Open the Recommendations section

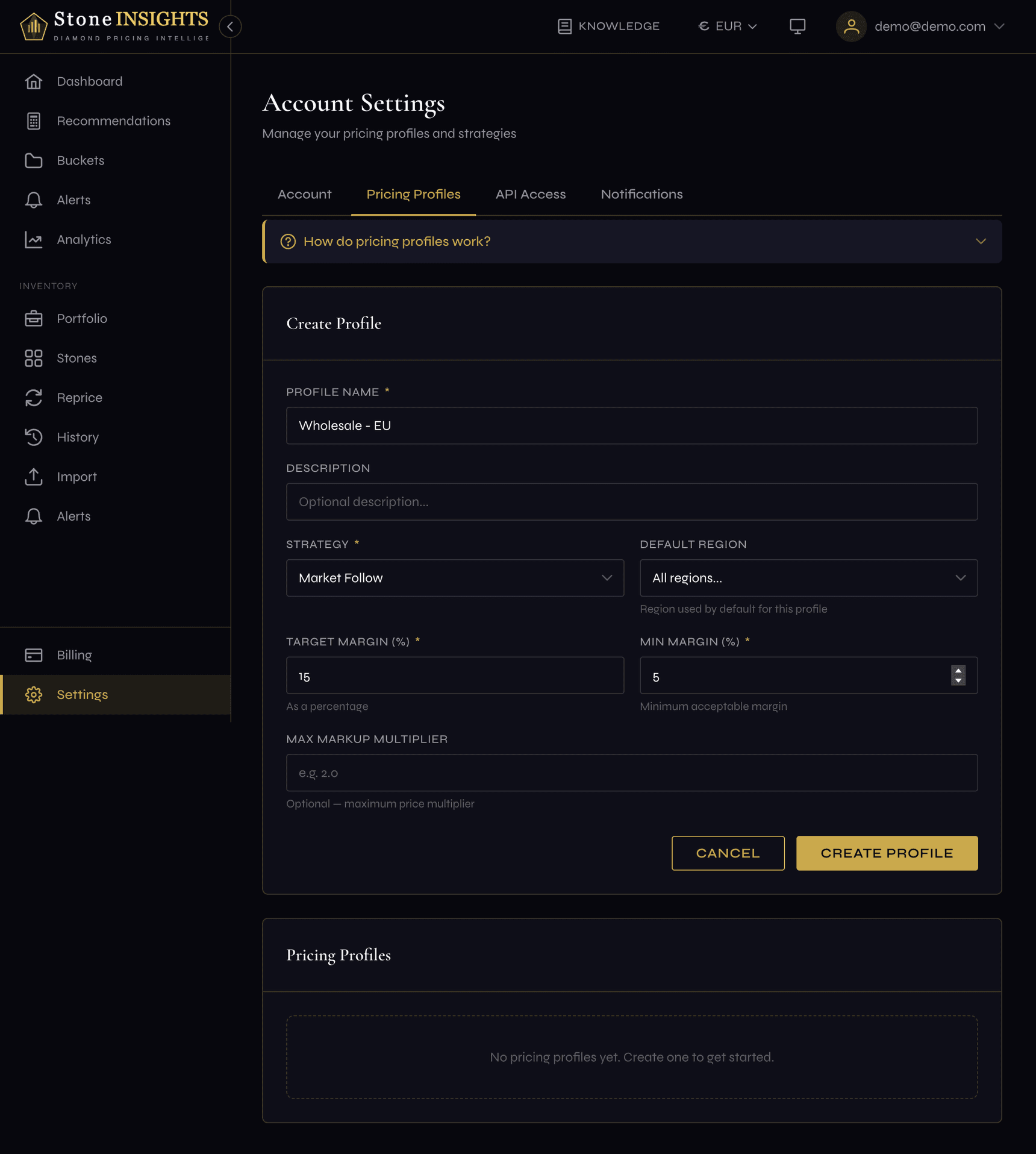click(x=113, y=121)
